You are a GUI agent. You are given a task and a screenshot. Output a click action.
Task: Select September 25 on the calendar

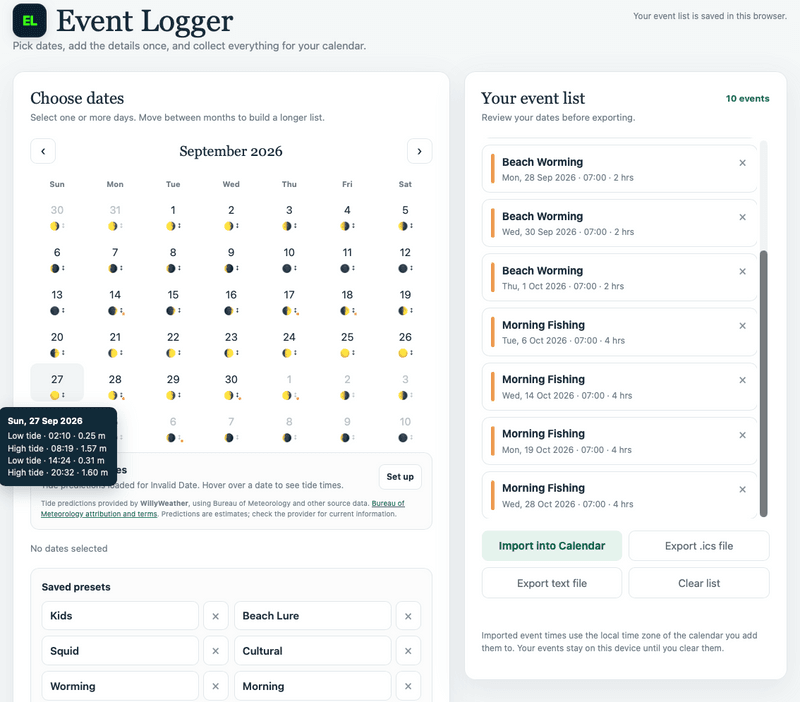pos(347,344)
